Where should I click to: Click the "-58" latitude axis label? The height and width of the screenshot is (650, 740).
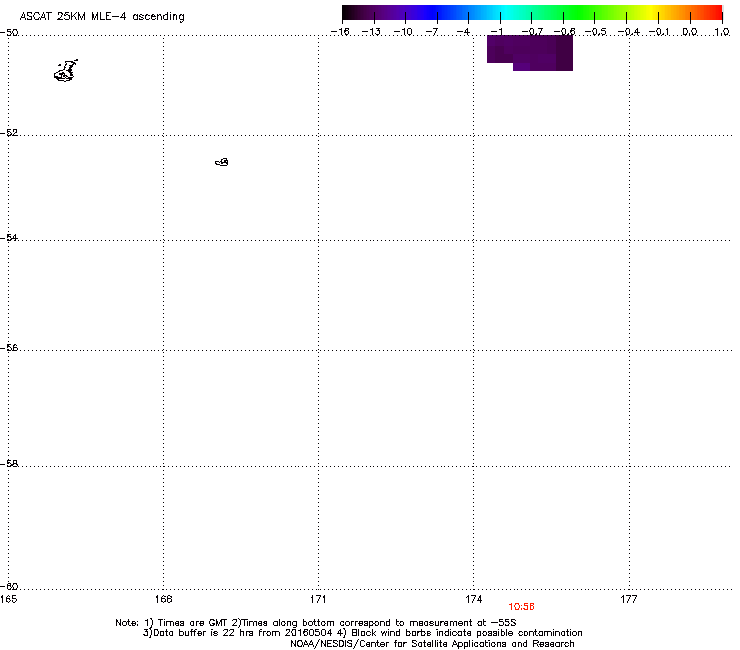[9, 464]
